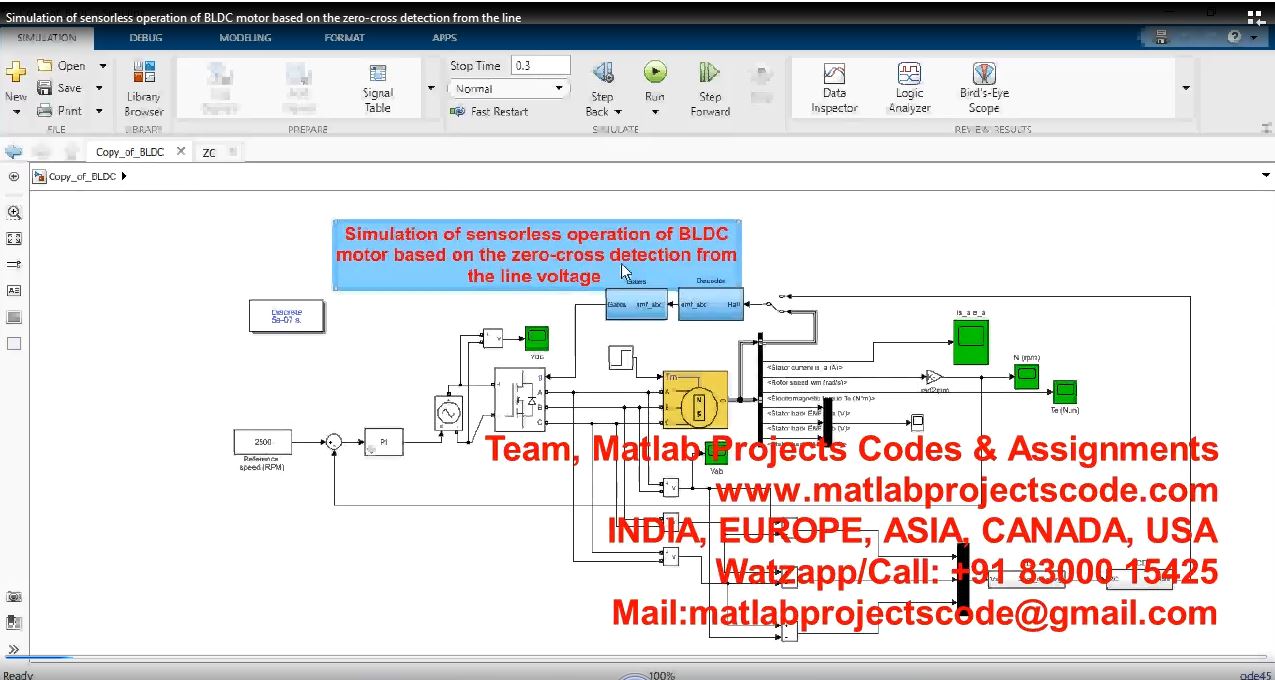This screenshot has width=1275, height=680.
Task: Click the Help question mark icon
Action: (1235, 37)
